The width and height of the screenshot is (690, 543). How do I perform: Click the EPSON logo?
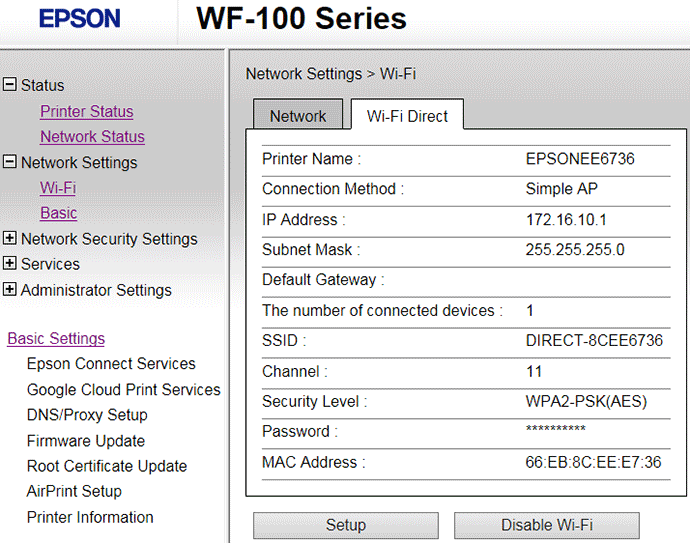coord(79,18)
